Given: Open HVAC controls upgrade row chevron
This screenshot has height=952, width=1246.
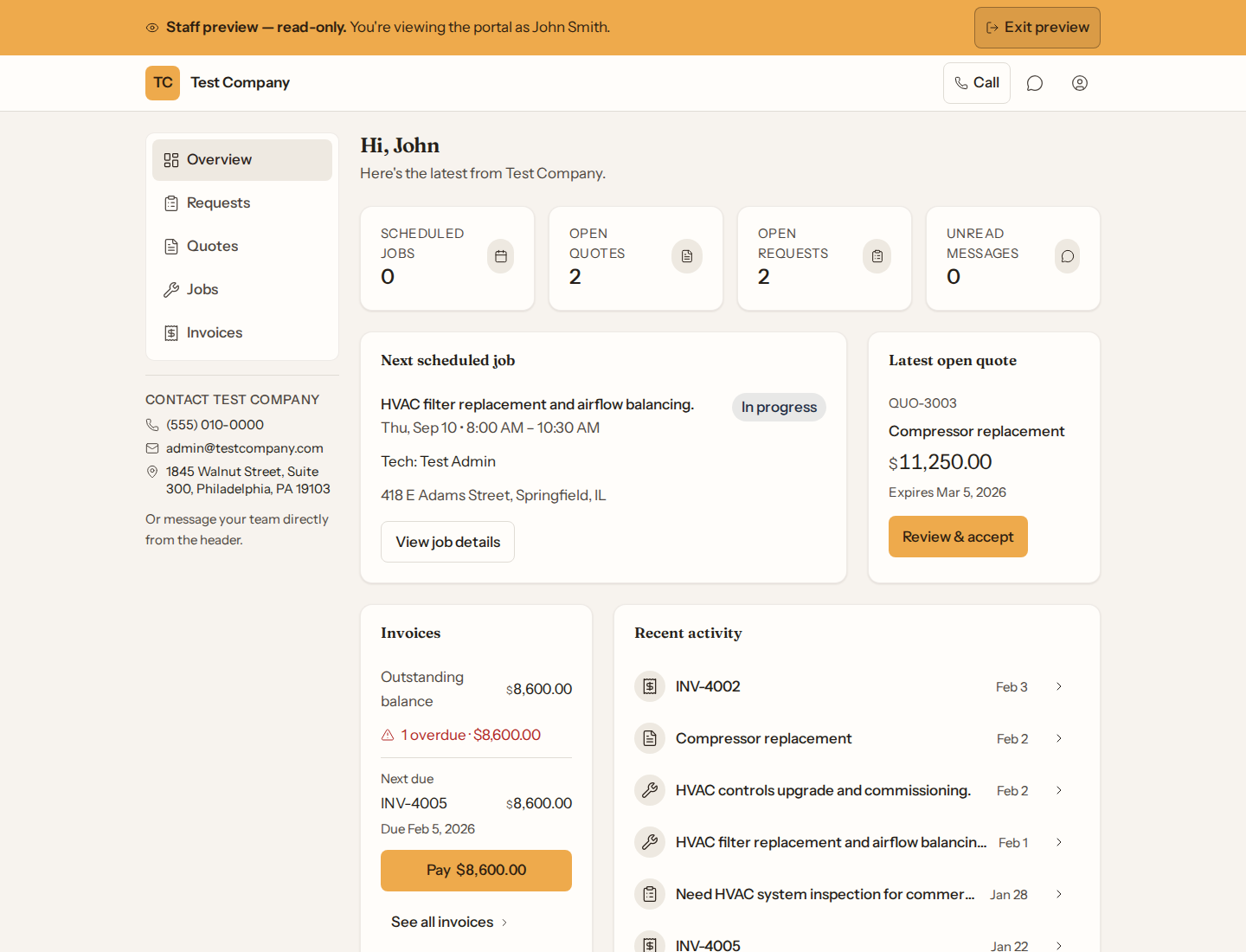Looking at the screenshot, I should point(1059,790).
